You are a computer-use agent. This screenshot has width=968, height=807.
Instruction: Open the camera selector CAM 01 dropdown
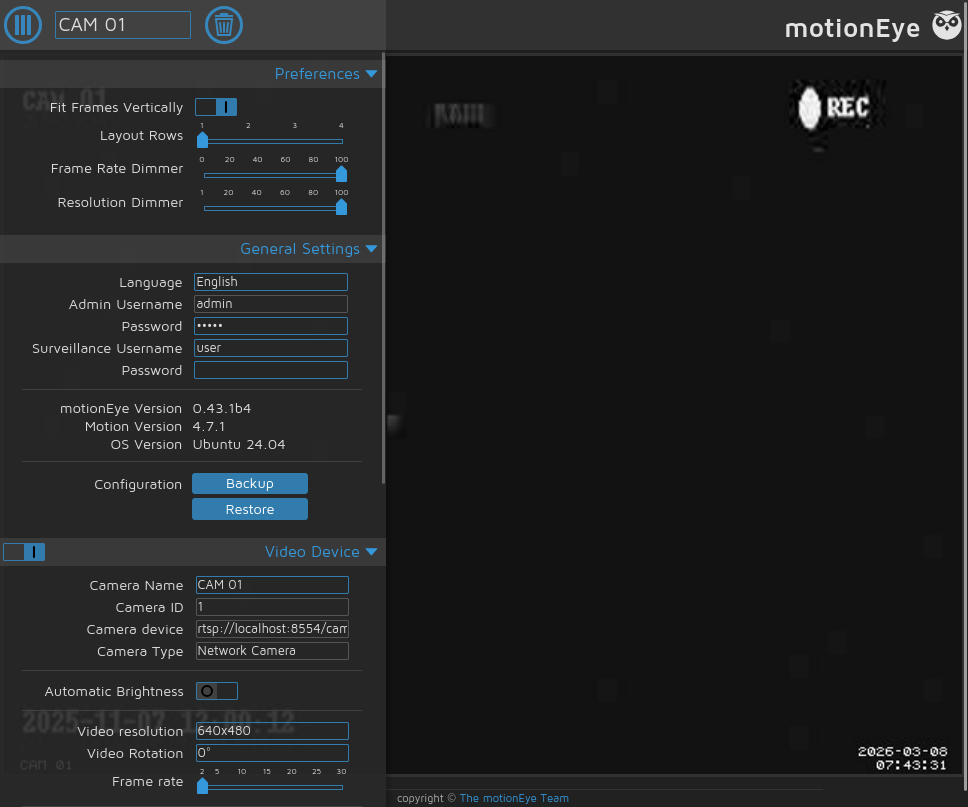123,25
